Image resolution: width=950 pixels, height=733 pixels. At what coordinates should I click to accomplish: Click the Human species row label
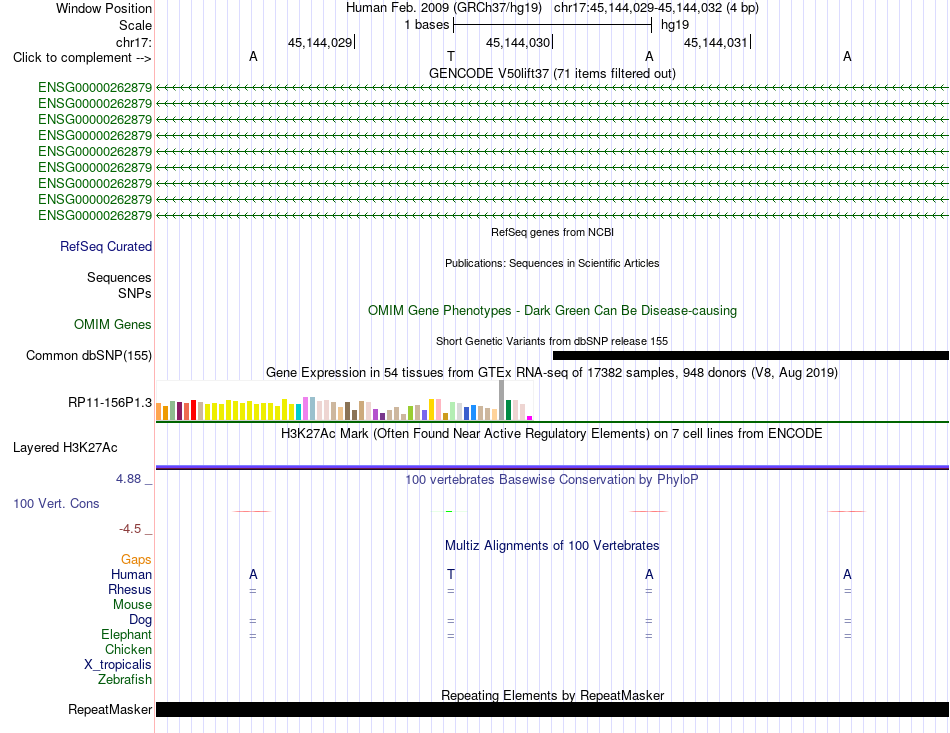tap(131, 574)
